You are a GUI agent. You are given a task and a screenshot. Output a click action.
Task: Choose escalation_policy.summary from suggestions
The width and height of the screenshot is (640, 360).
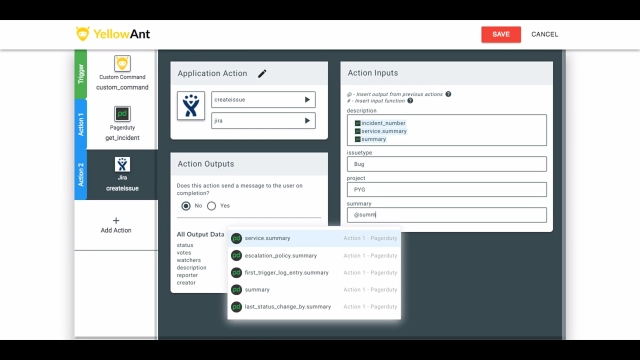(x=314, y=256)
